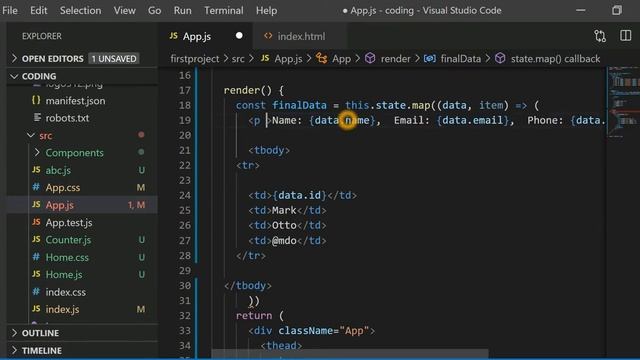Open the Terminal menu
The height and width of the screenshot is (360, 640).
[224, 10]
